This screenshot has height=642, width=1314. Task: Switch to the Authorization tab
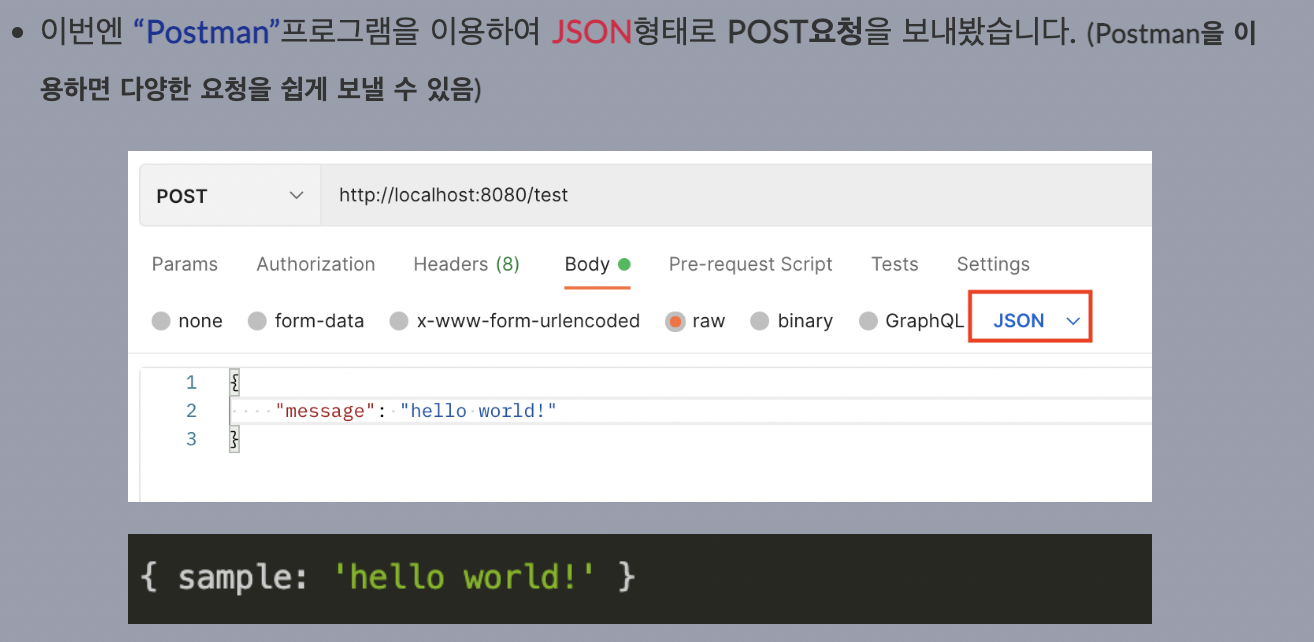pyautogui.click(x=316, y=264)
